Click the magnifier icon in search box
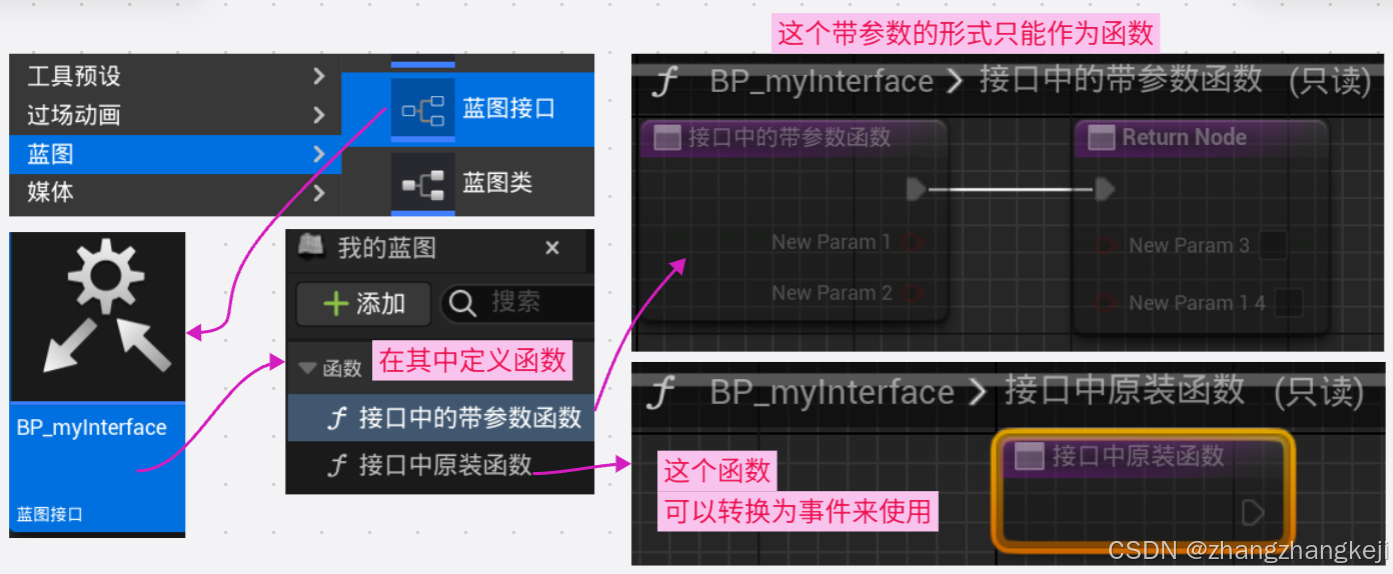Viewport: 1393px width, 574px height. coord(463,304)
